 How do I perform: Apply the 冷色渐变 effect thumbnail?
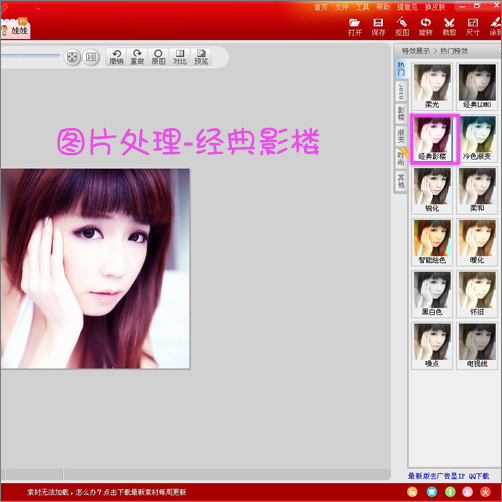click(x=477, y=138)
